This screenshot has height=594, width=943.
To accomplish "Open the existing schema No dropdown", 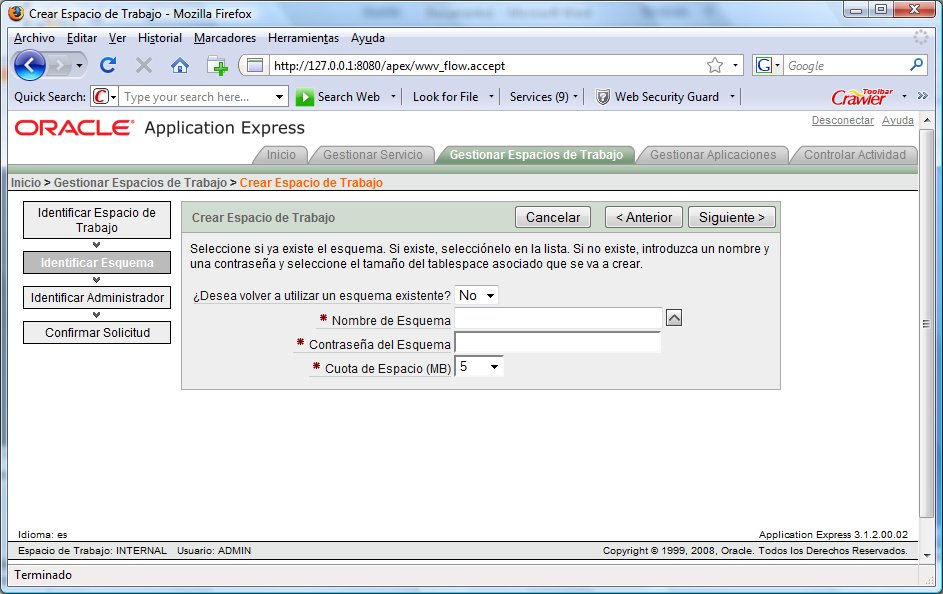I will 476,295.
